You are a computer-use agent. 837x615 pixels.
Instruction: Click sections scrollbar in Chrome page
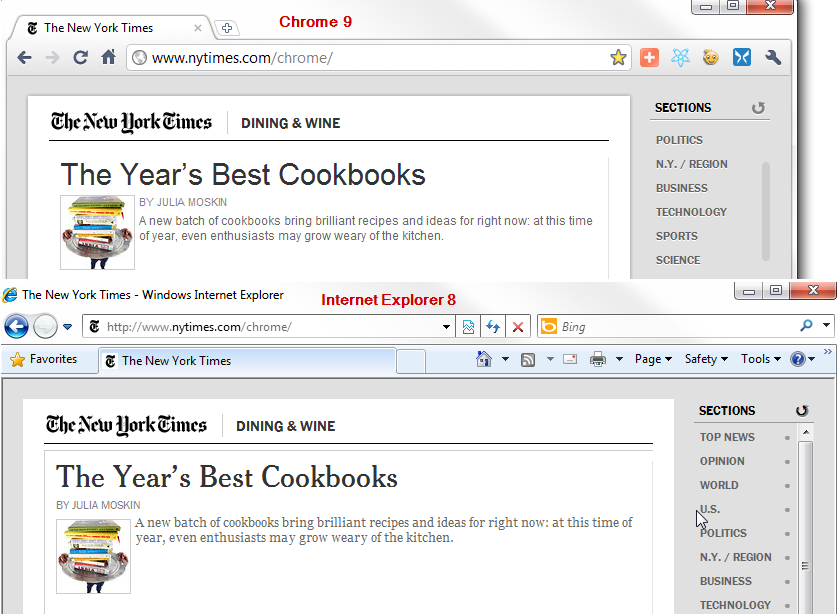[x=766, y=211]
